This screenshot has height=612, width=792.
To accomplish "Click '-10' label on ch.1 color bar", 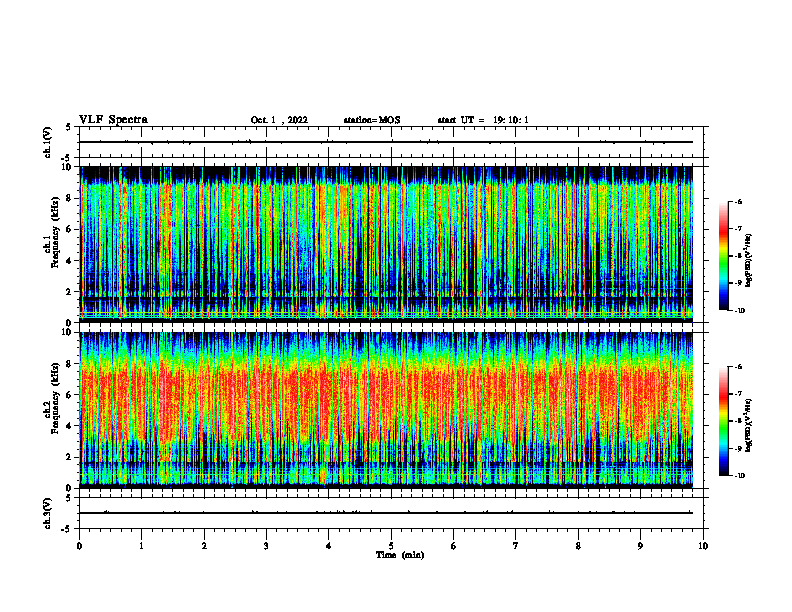I will [x=739, y=310].
